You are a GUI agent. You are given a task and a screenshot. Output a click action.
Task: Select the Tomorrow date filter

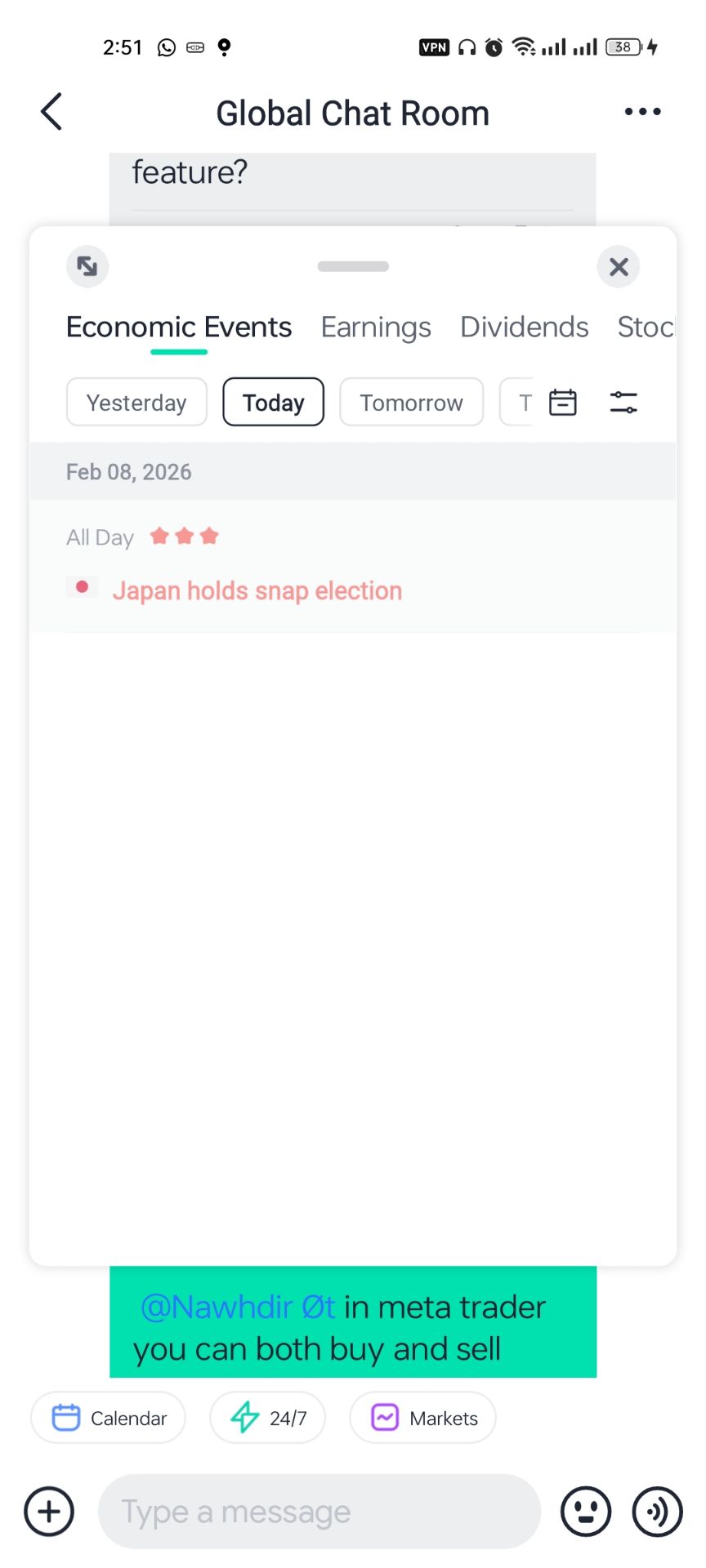[x=411, y=403]
